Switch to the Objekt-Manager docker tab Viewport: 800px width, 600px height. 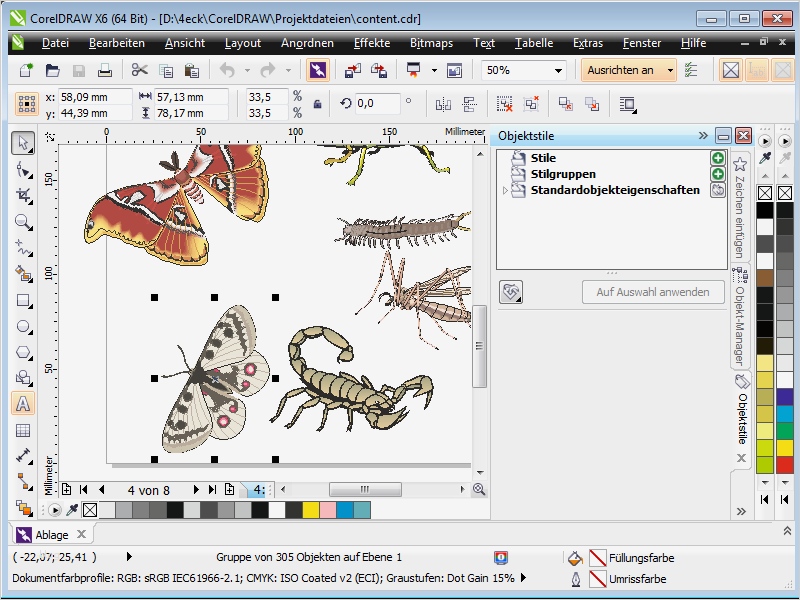(x=740, y=320)
